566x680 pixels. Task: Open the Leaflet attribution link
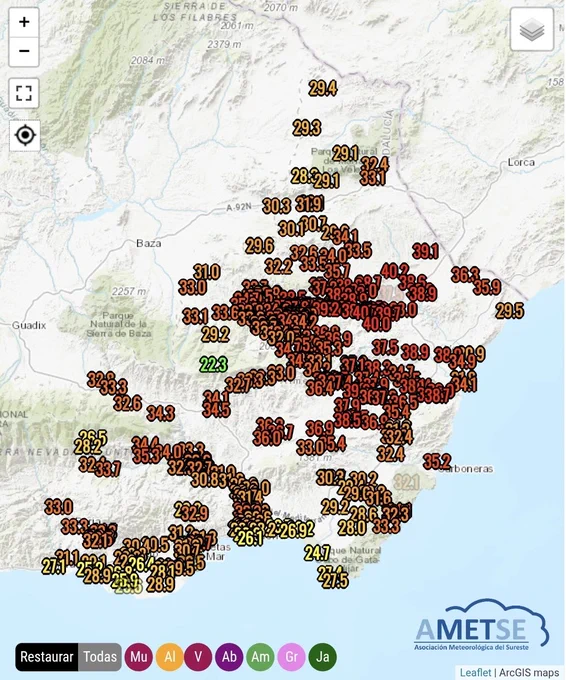[x=475, y=673]
